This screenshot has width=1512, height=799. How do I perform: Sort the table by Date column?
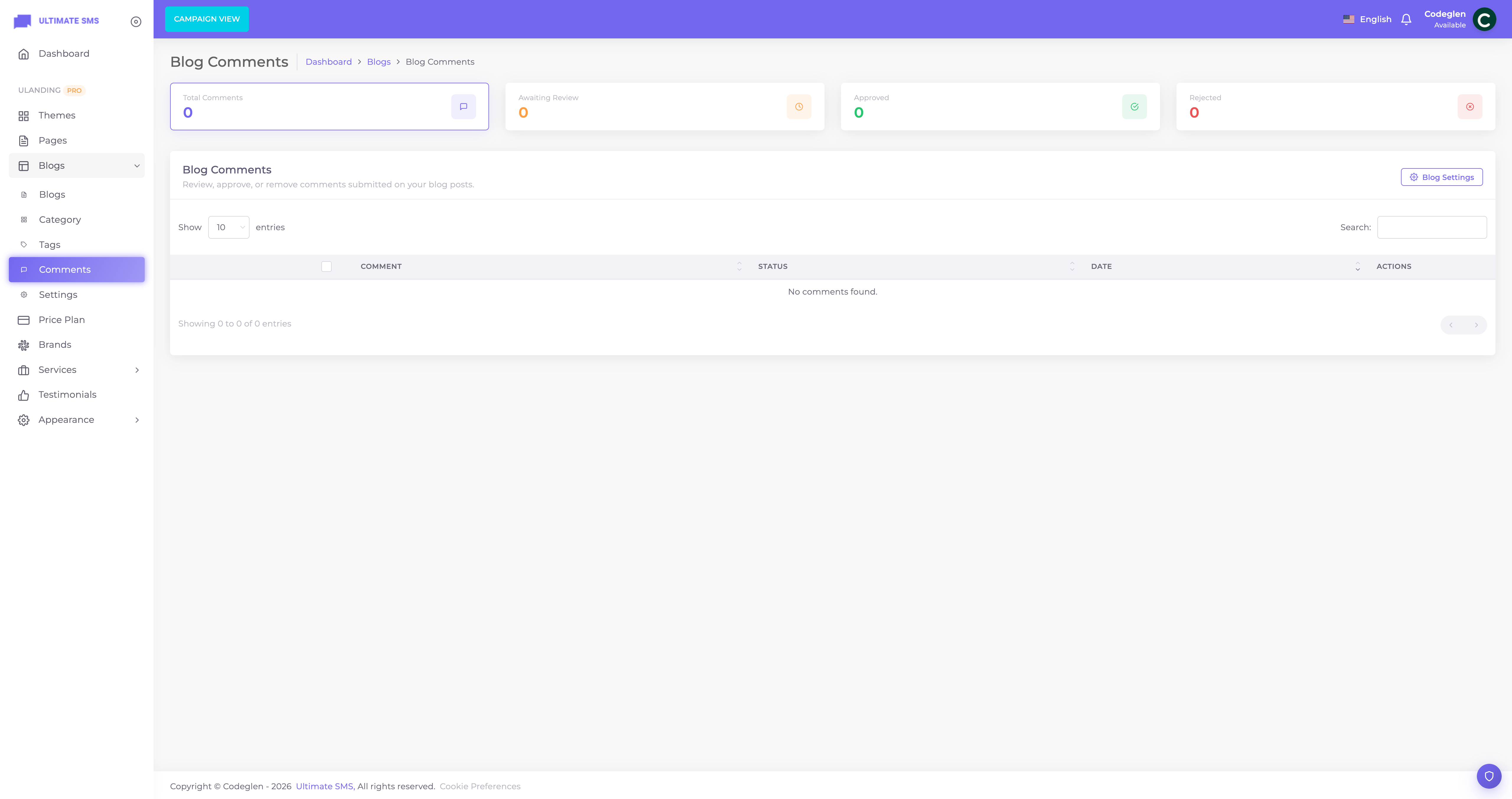point(1224,267)
